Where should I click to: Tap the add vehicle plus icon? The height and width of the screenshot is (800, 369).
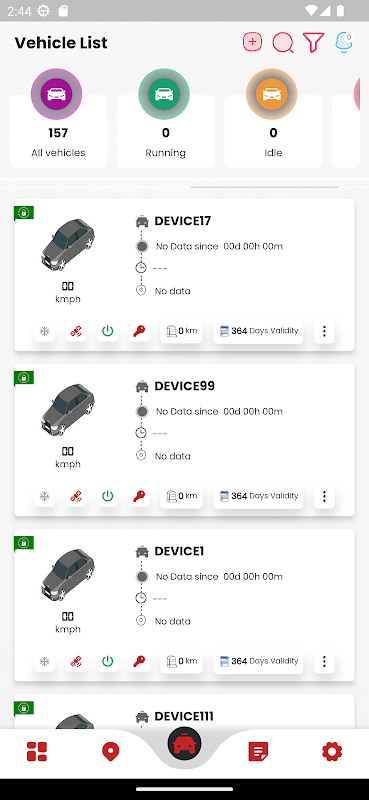coord(252,42)
